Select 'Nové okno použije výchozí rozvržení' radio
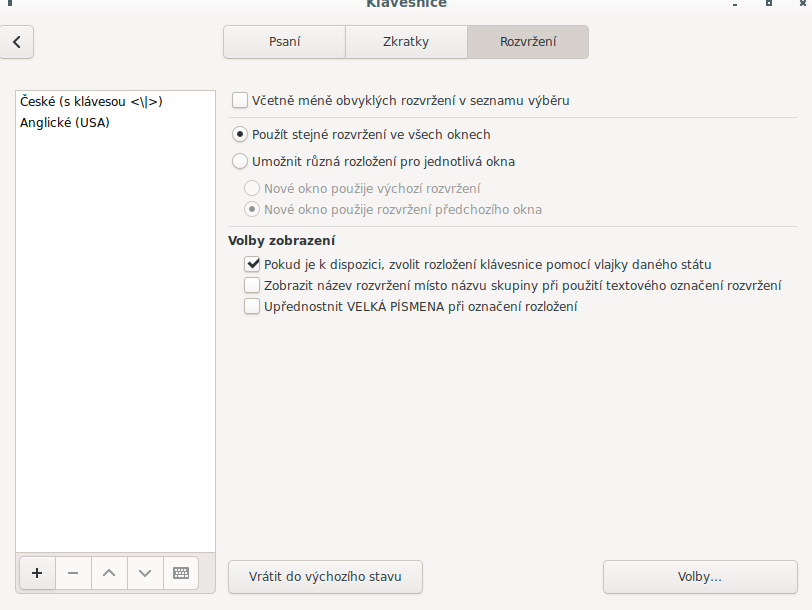 [x=252, y=188]
